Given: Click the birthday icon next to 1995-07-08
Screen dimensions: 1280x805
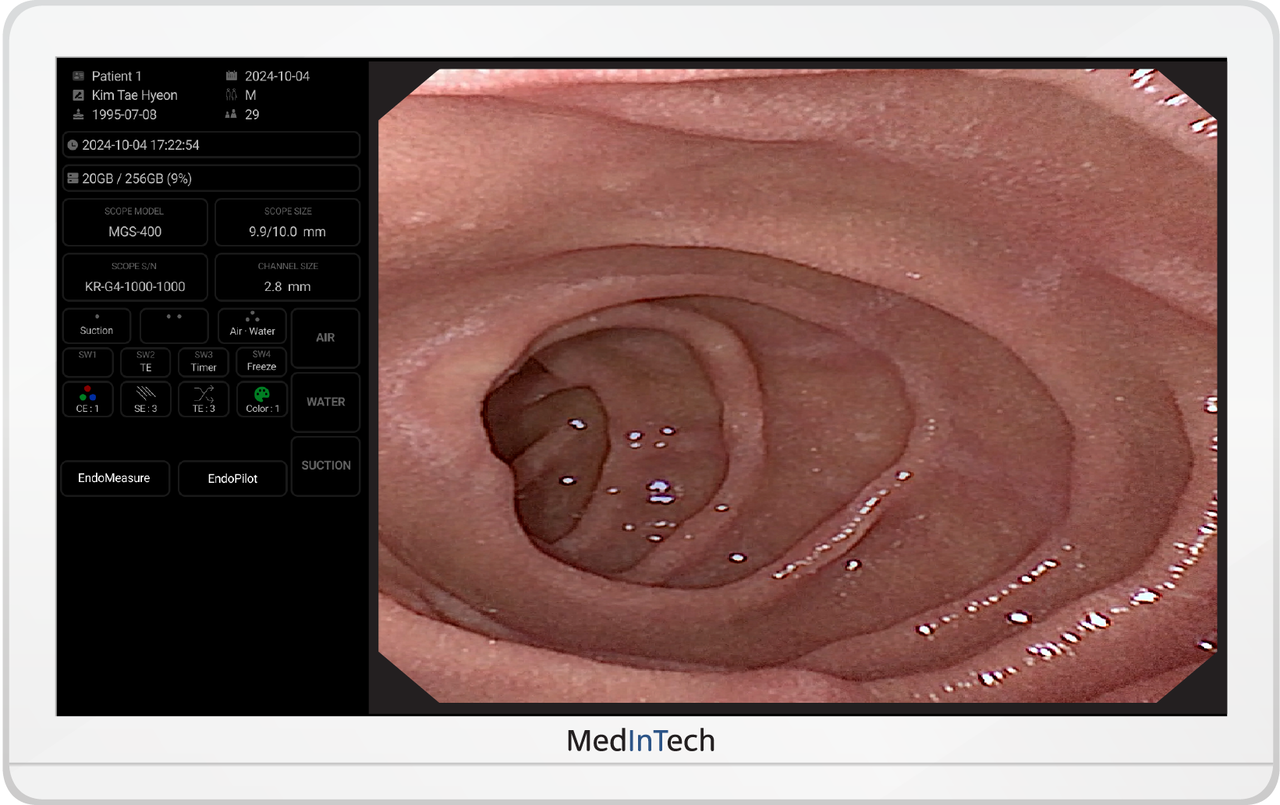Looking at the screenshot, I should pos(79,114).
